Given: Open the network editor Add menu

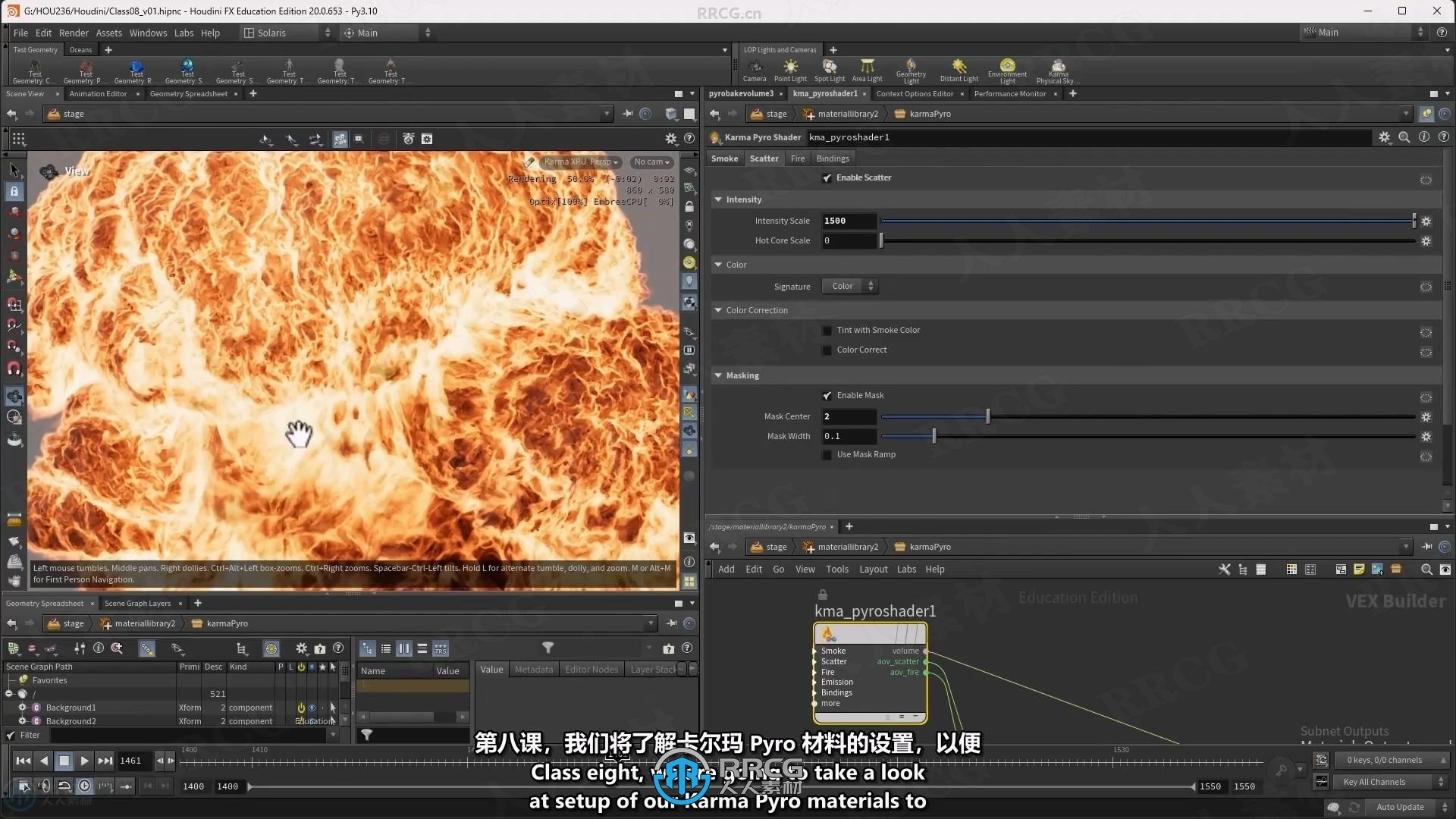Looking at the screenshot, I should pyautogui.click(x=726, y=570).
